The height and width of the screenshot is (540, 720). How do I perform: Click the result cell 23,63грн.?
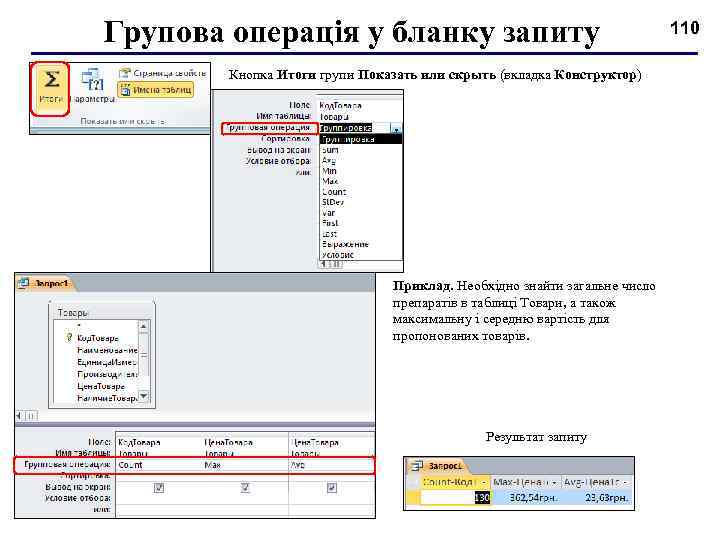point(597,497)
